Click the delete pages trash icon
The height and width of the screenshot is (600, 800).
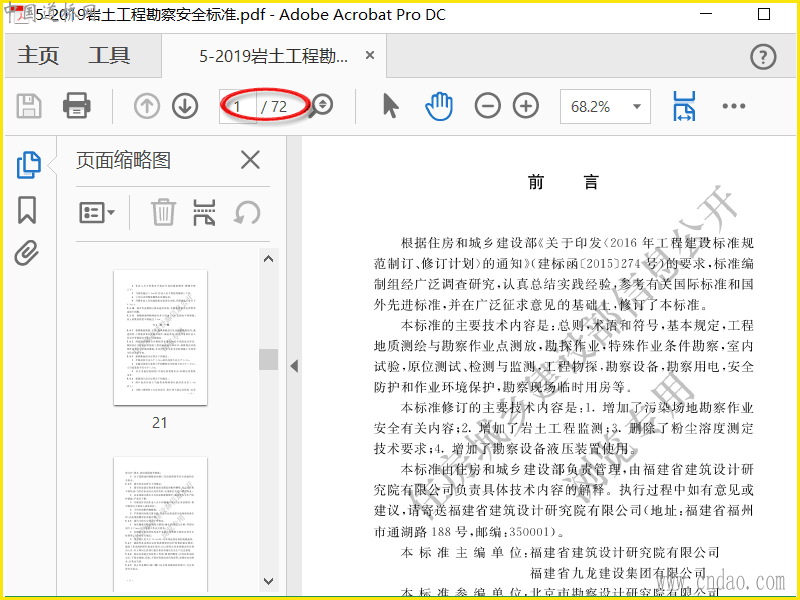click(x=163, y=213)
